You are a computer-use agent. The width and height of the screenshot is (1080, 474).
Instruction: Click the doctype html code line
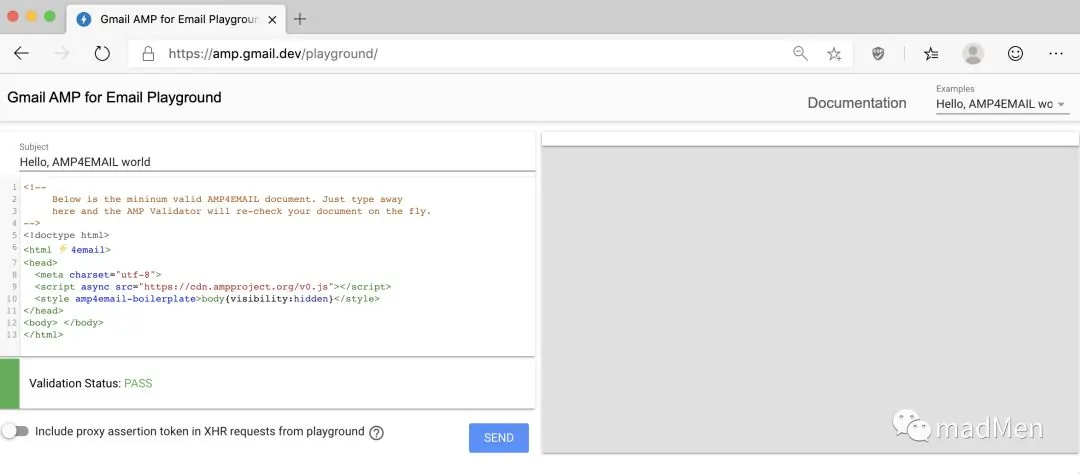pyautogui.click(x=66, y=235)
